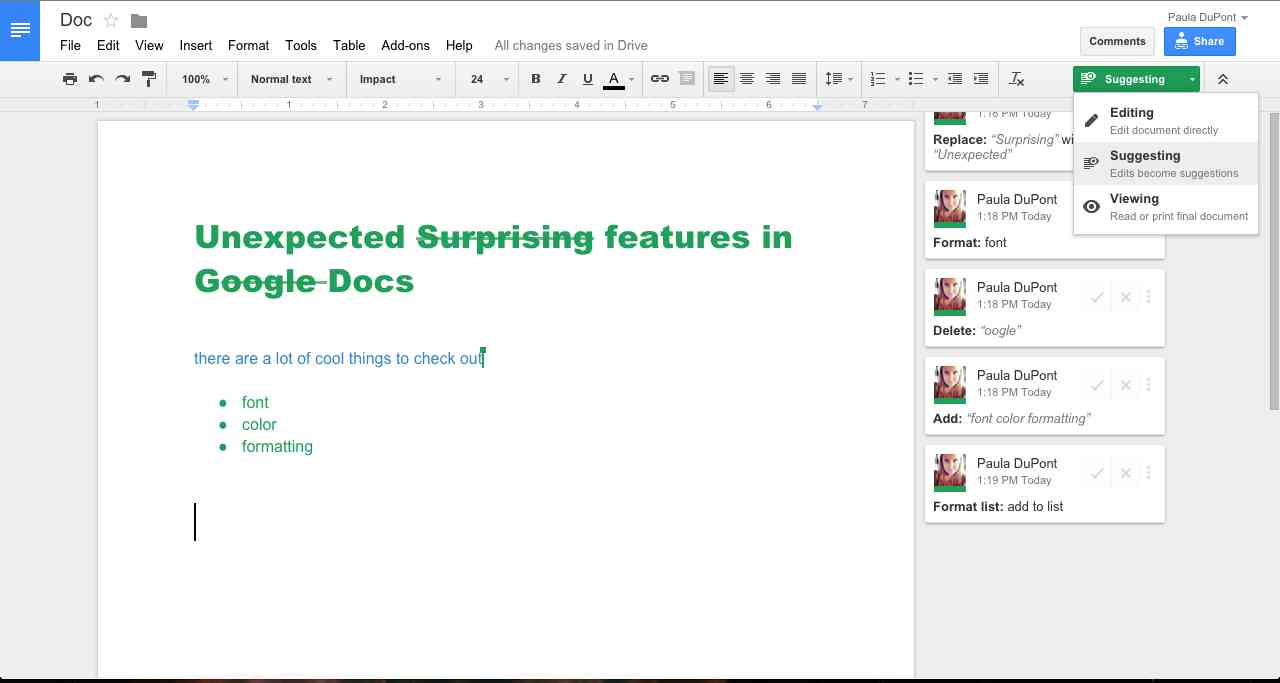The height and width of the screenshot is (683, 1280).
Task: Open the Impact font dropdown
Action: click(401, 79)
